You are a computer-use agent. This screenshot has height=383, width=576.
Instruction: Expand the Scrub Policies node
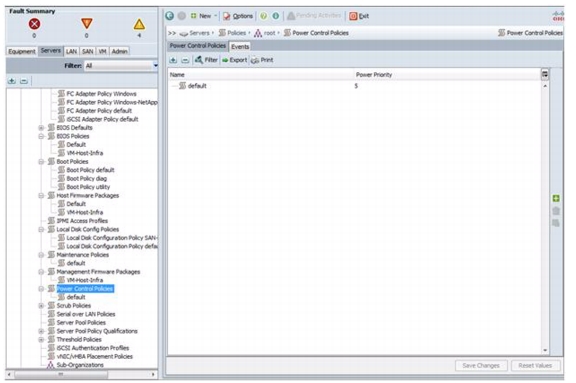pyautogui.click(x=41, y=306)
